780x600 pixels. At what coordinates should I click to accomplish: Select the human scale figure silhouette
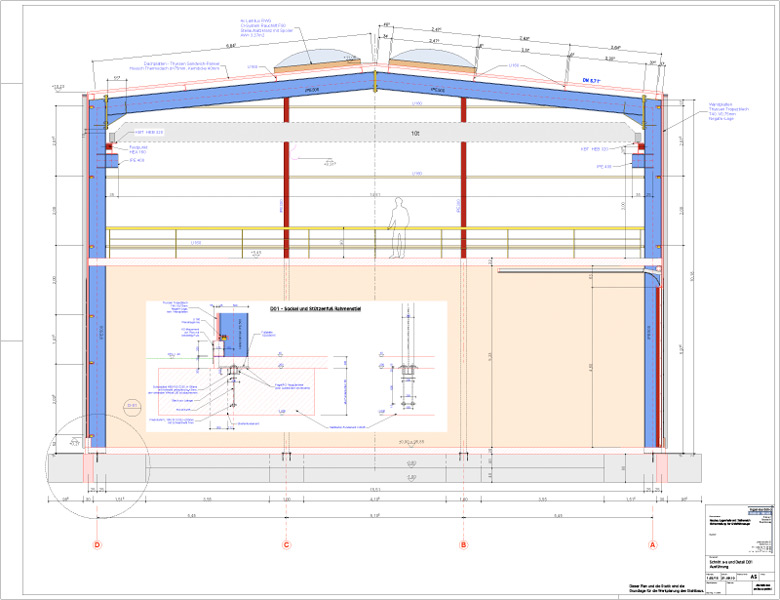coord(398,225)
